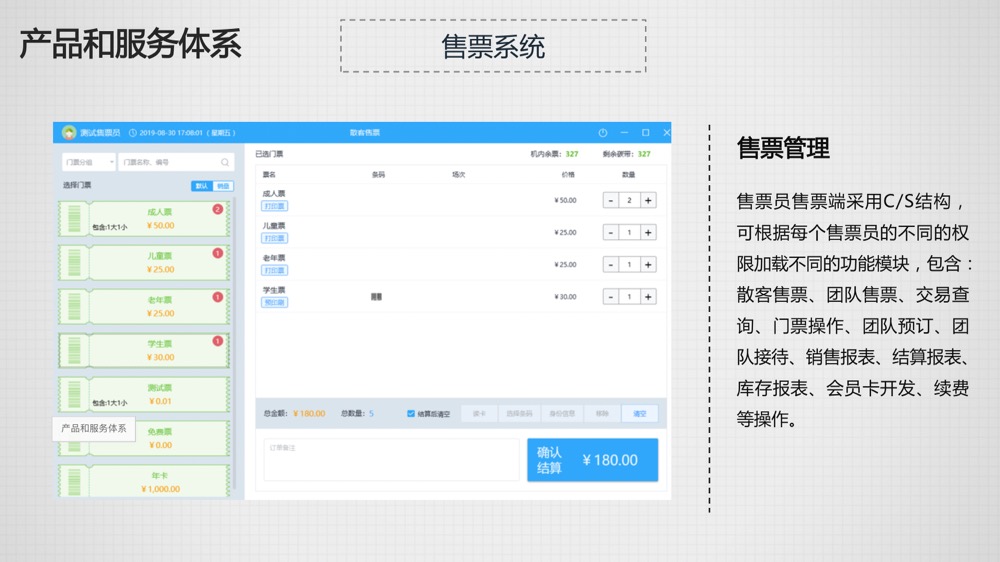Click the 剩余碳带 327 indicator
The image size is (1000, 562).
click(x=626, y=154)
